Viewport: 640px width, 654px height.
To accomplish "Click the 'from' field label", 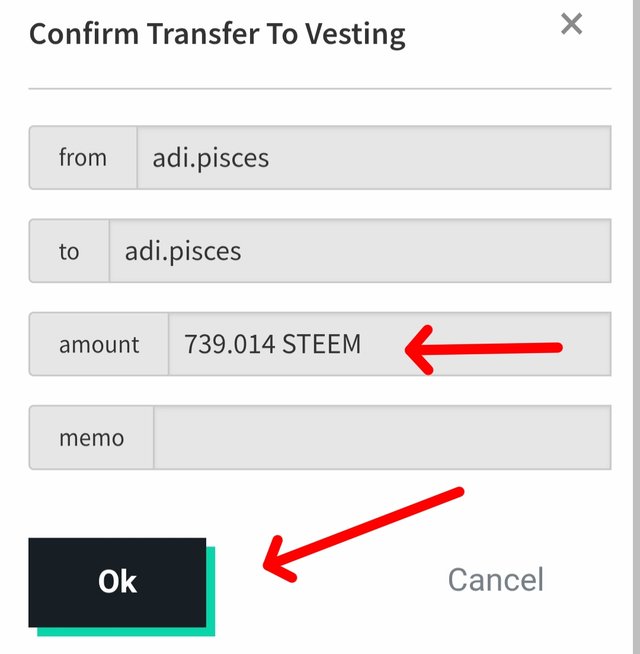I will tap(83, 157).
